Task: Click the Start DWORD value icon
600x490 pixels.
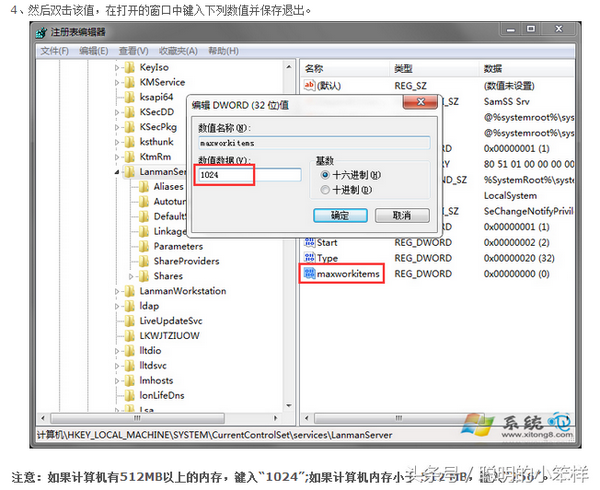Action: (x=309, y=242)
